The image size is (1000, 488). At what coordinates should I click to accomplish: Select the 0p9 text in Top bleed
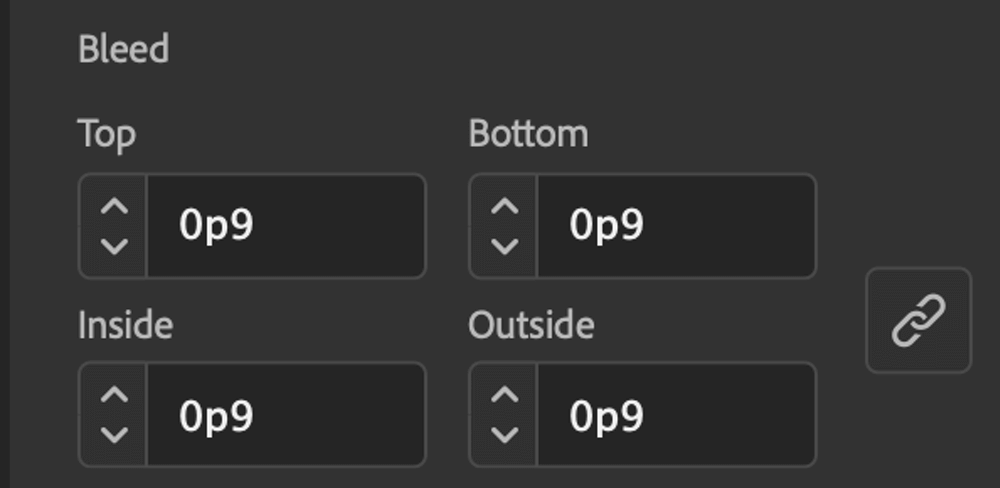pyautogui.click(x=216, y=226)
